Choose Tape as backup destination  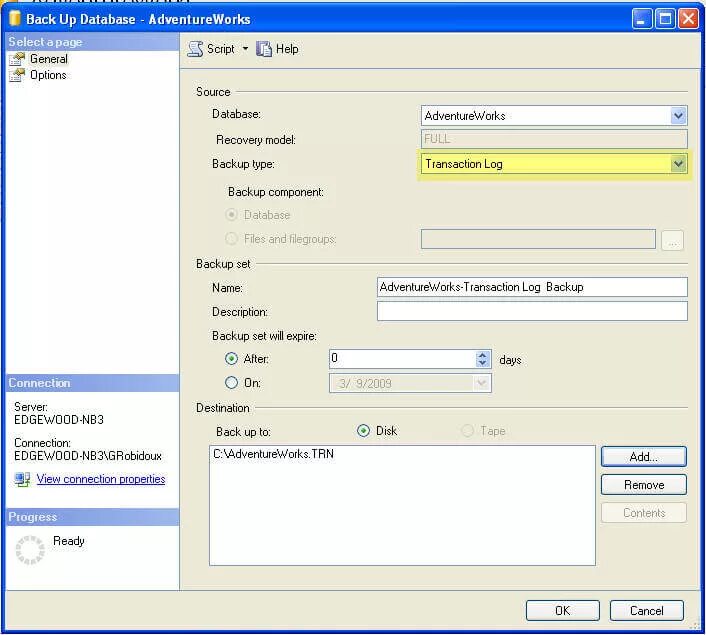pos(468,431)
